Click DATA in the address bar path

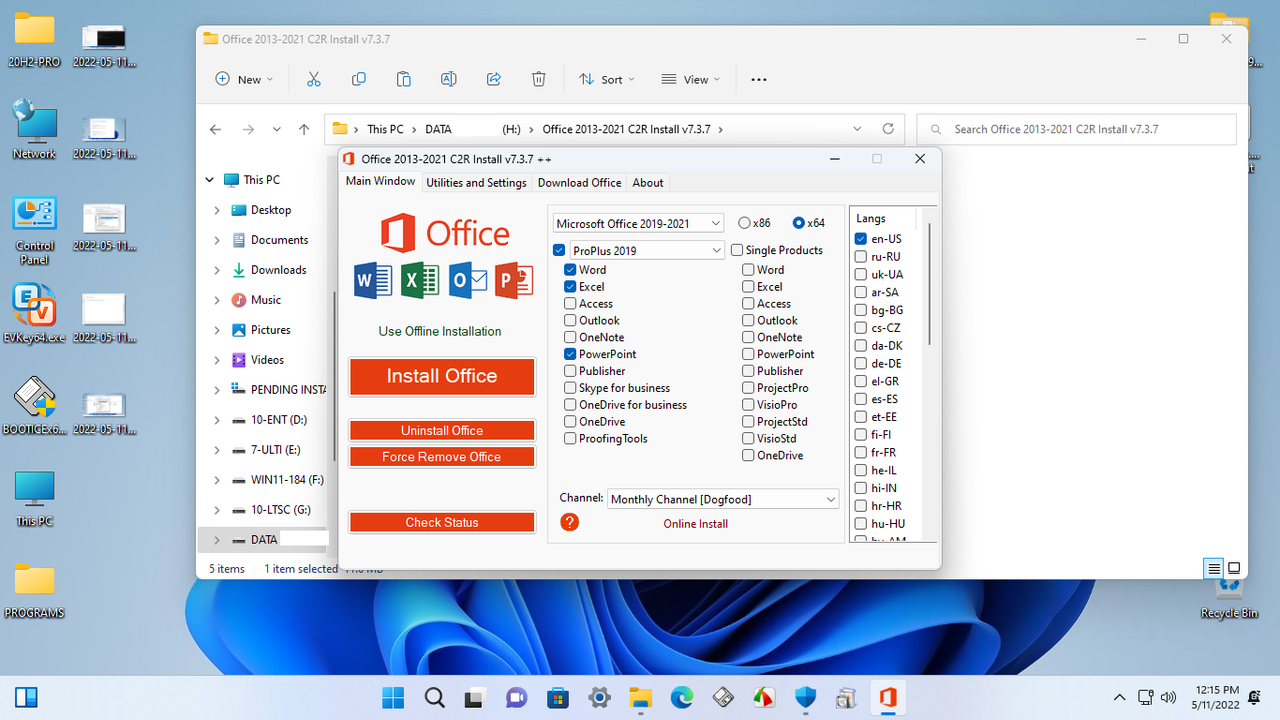point(438,129)
